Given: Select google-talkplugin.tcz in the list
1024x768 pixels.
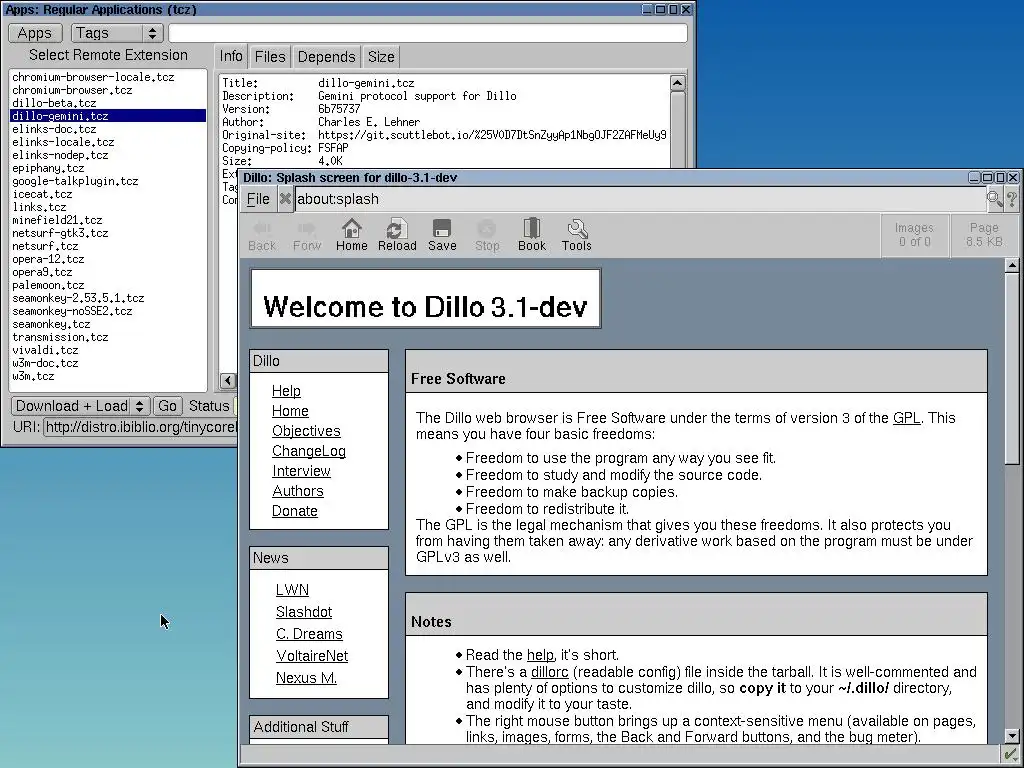Looking at the screenshot, I should (x=108, y=181).
